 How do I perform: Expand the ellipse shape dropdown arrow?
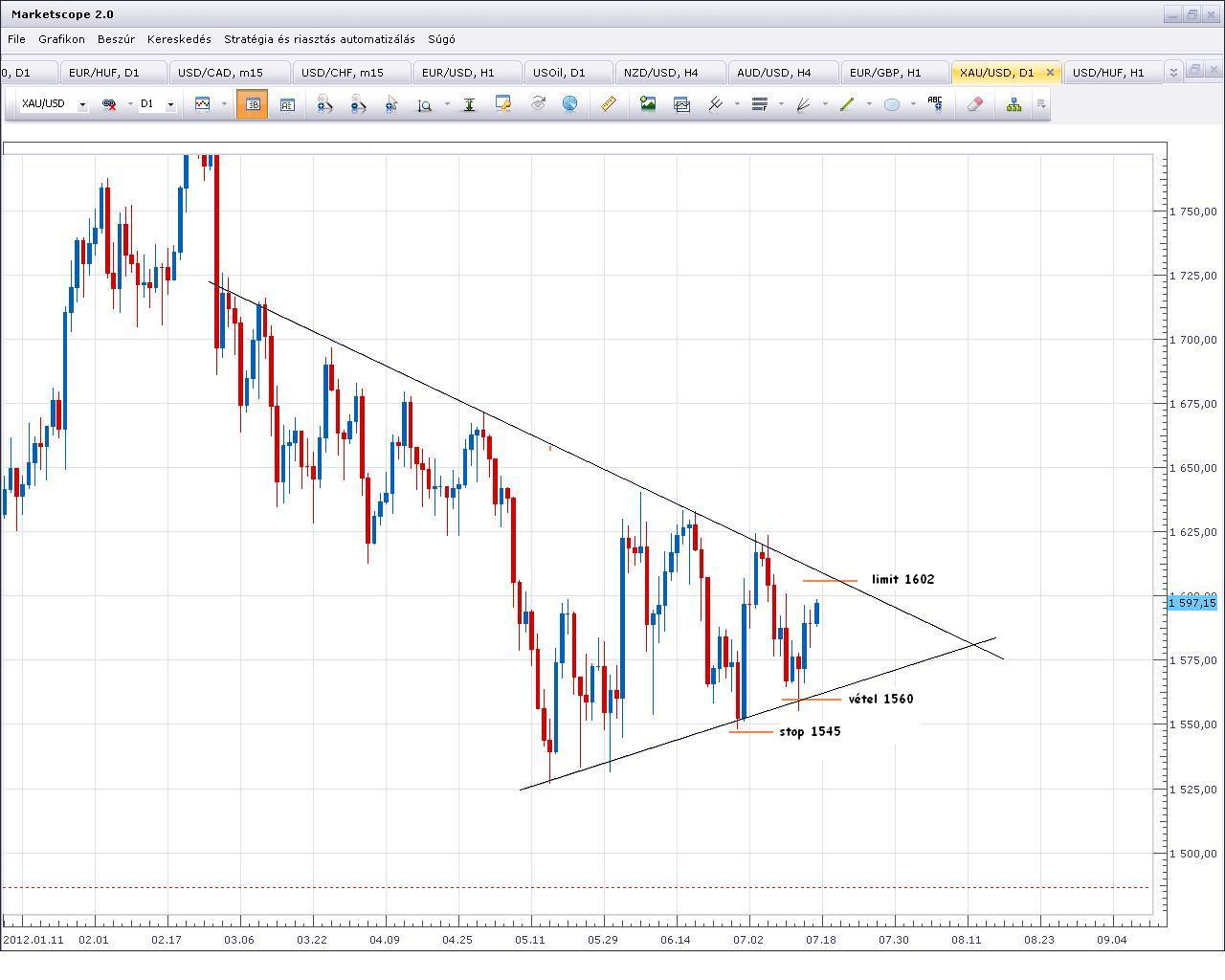(913, 104)
